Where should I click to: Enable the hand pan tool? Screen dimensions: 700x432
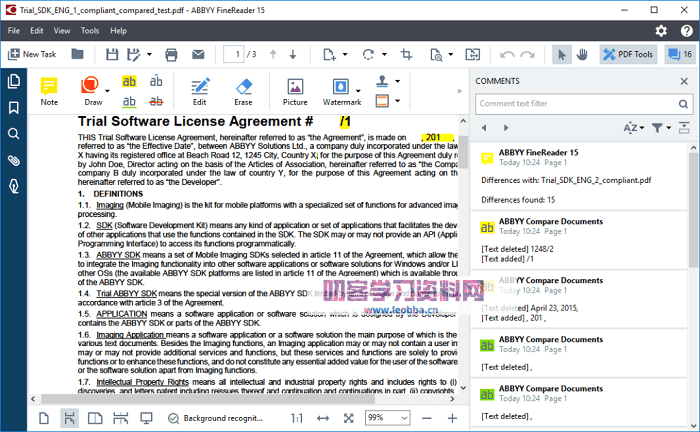click(581, 54)
